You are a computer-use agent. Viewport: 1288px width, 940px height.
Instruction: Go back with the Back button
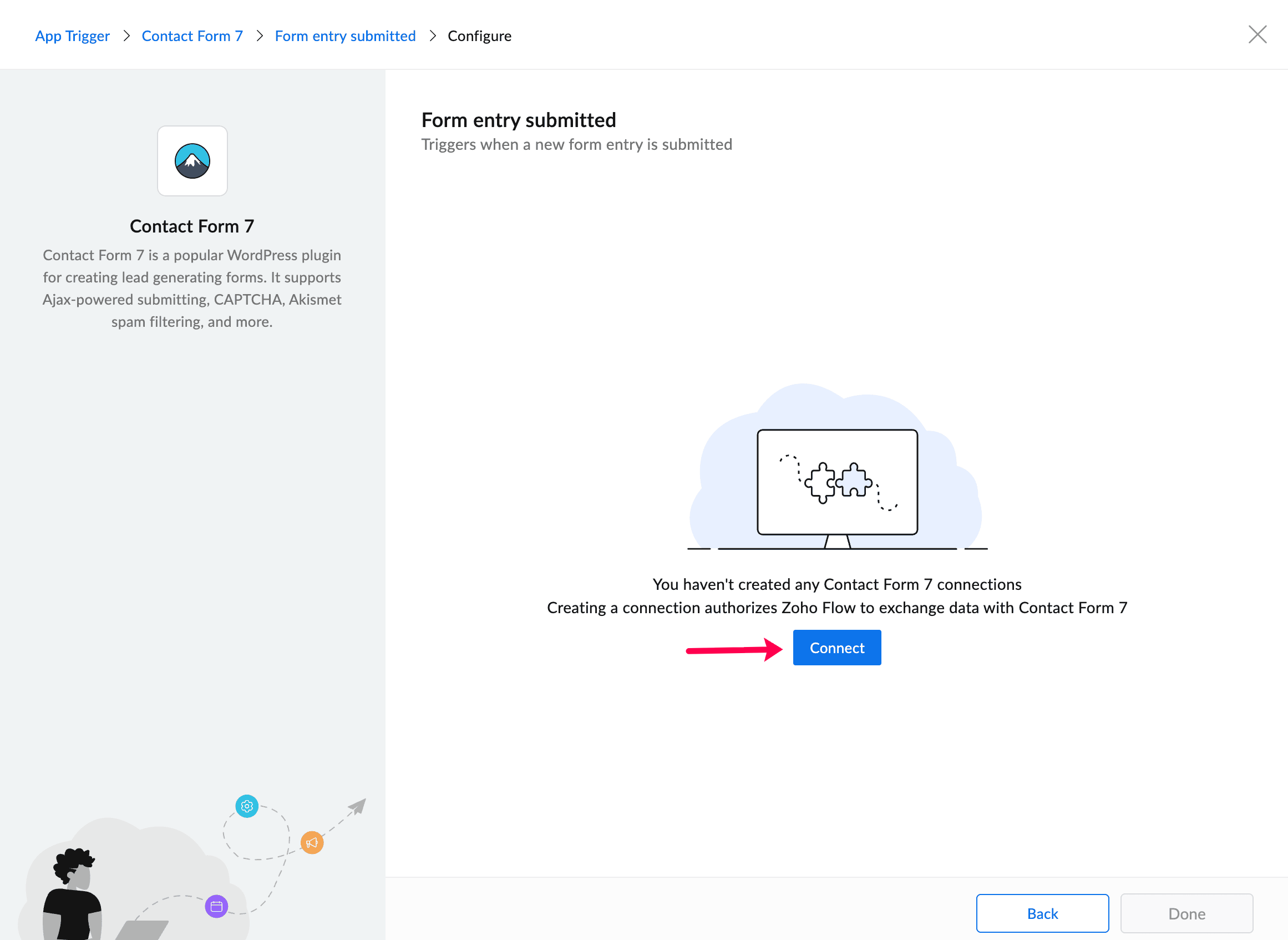[1042, 913]
